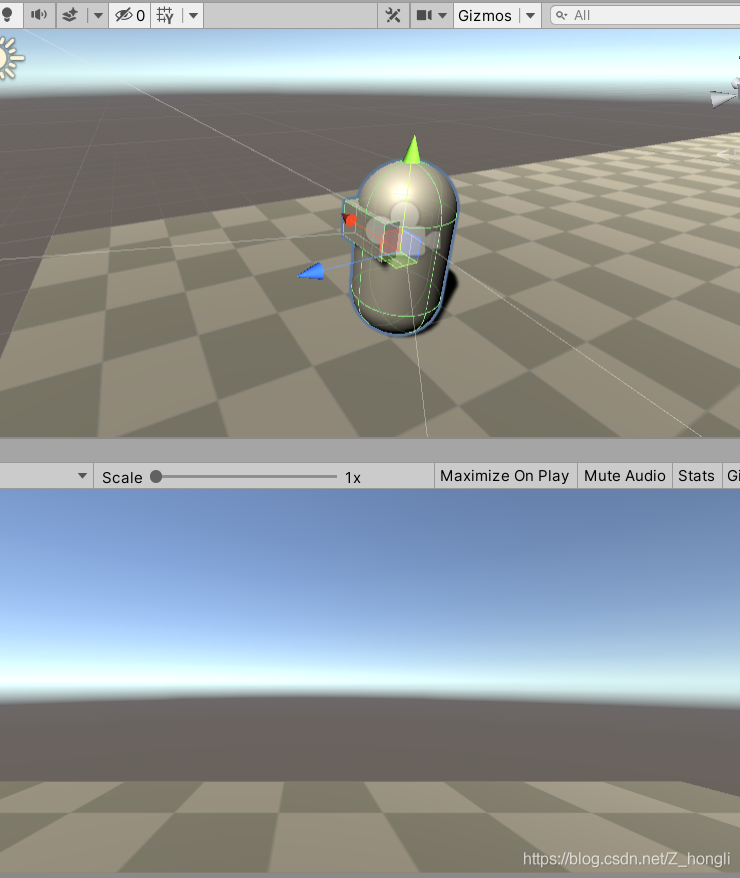Toggle Gizmos button in scene toolbar
740x878 pixels.
485,16
